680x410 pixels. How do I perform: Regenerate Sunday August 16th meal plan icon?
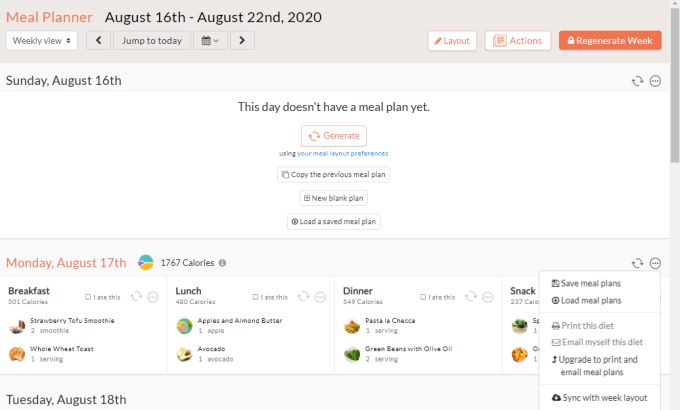[x=636, y=81]
